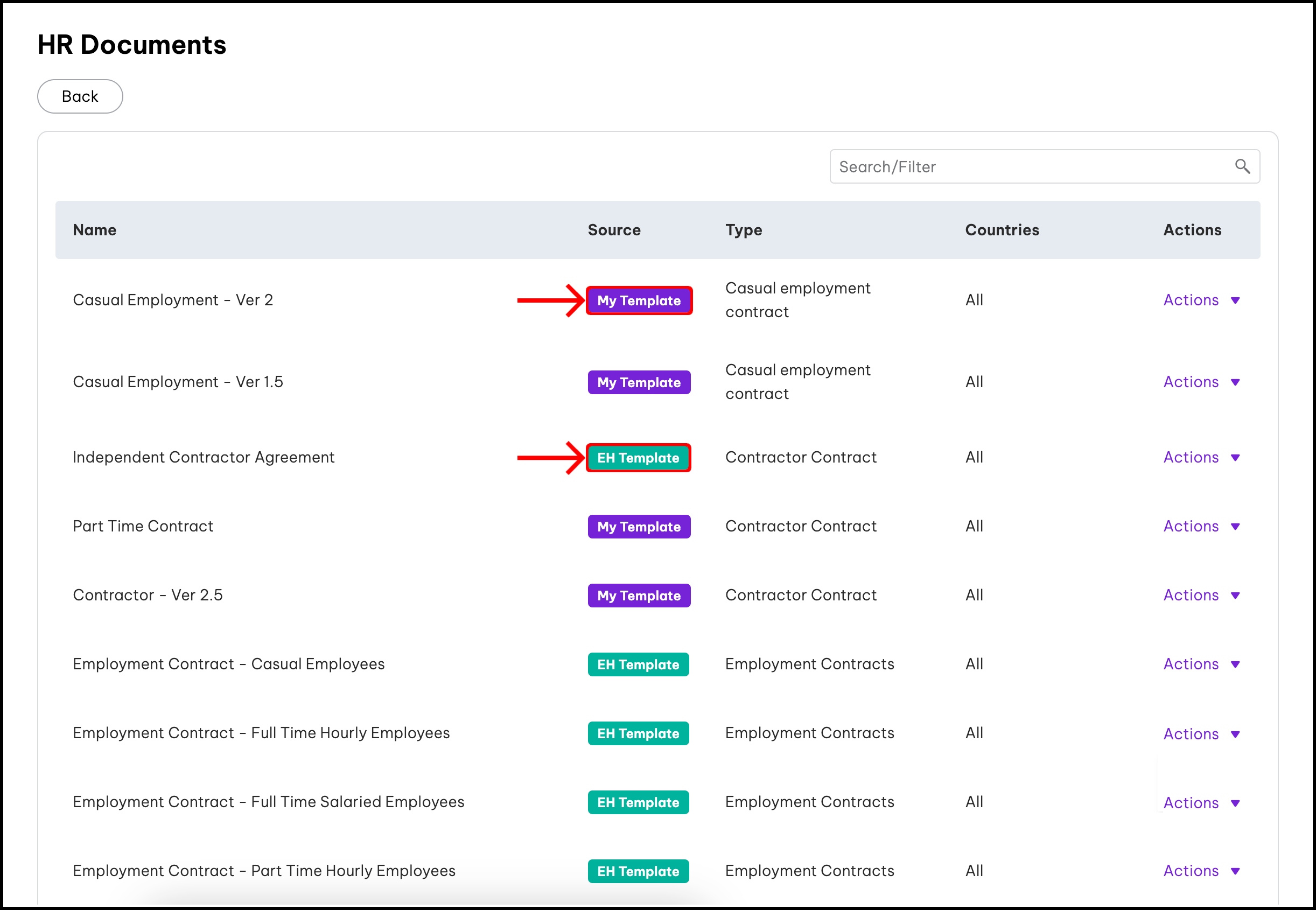
Task: Click My Template badge for Part Time Contract
Action: tap(639, 527)
